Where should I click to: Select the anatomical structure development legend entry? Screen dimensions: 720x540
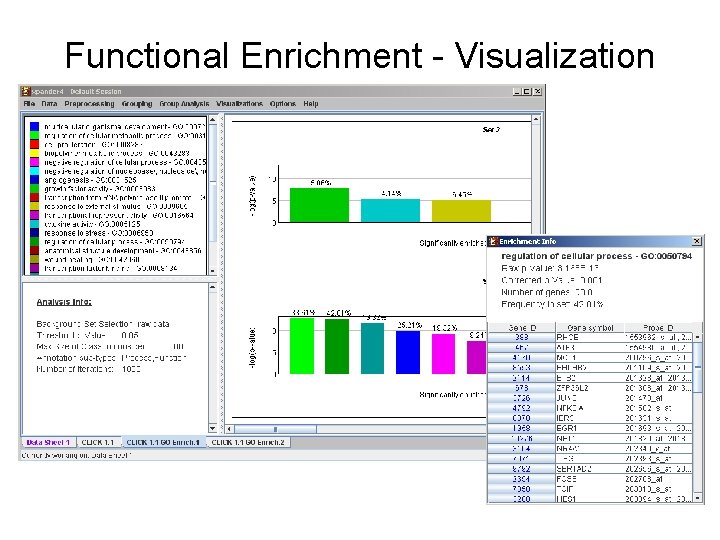[123, 251]
